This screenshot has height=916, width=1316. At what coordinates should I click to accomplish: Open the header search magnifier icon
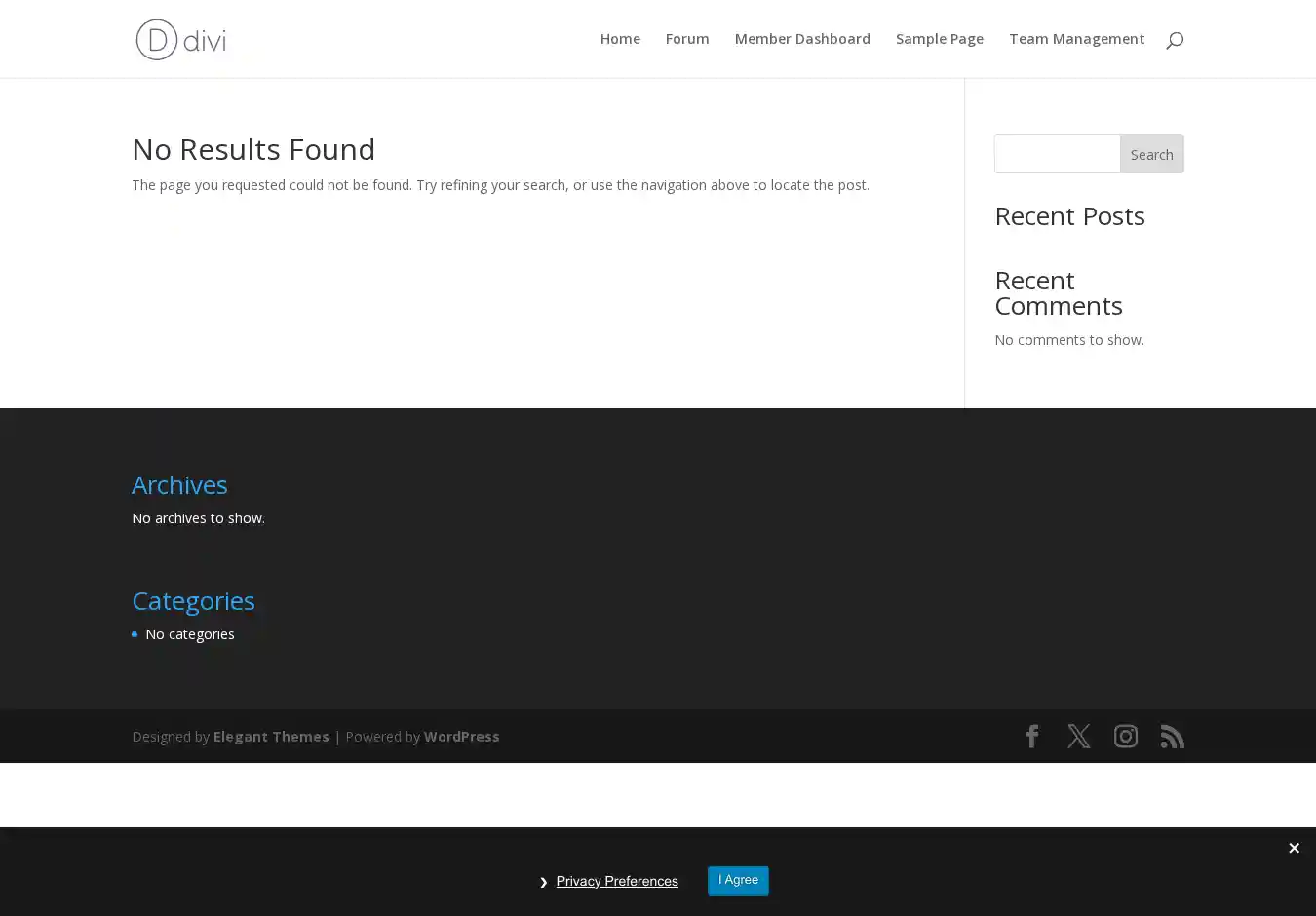click(1174, 40)
